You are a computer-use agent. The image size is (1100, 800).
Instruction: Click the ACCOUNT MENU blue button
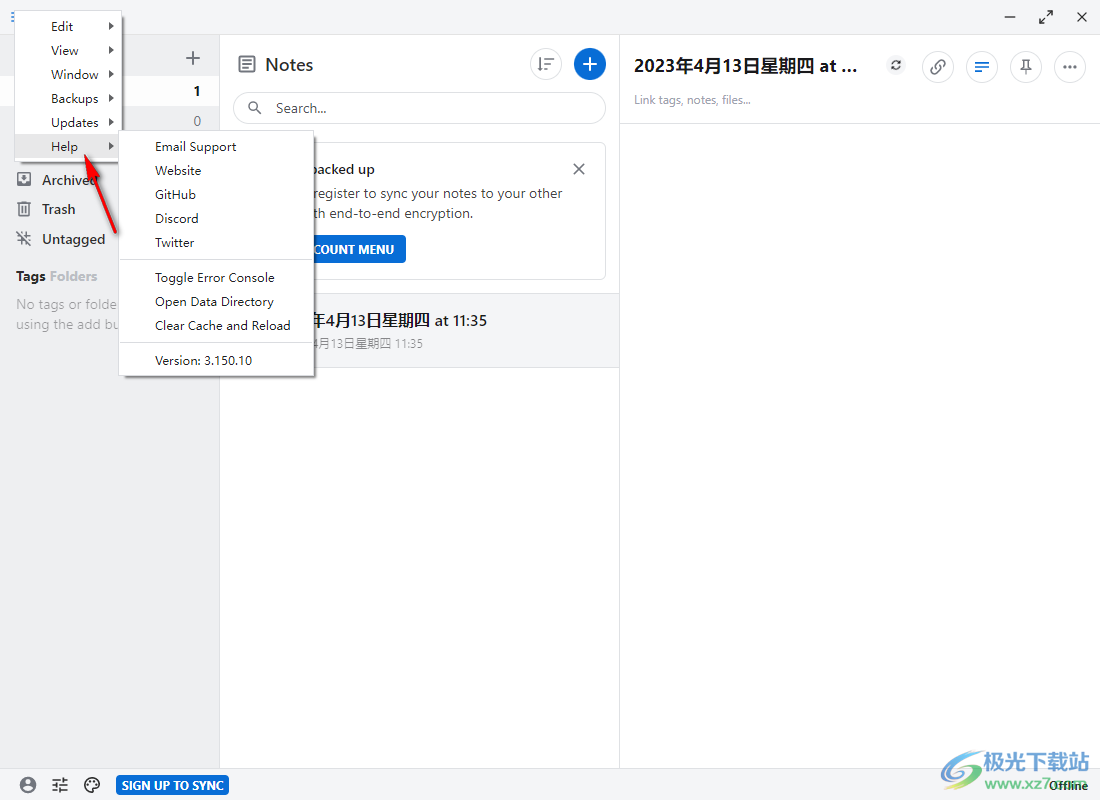pos(359,249)
